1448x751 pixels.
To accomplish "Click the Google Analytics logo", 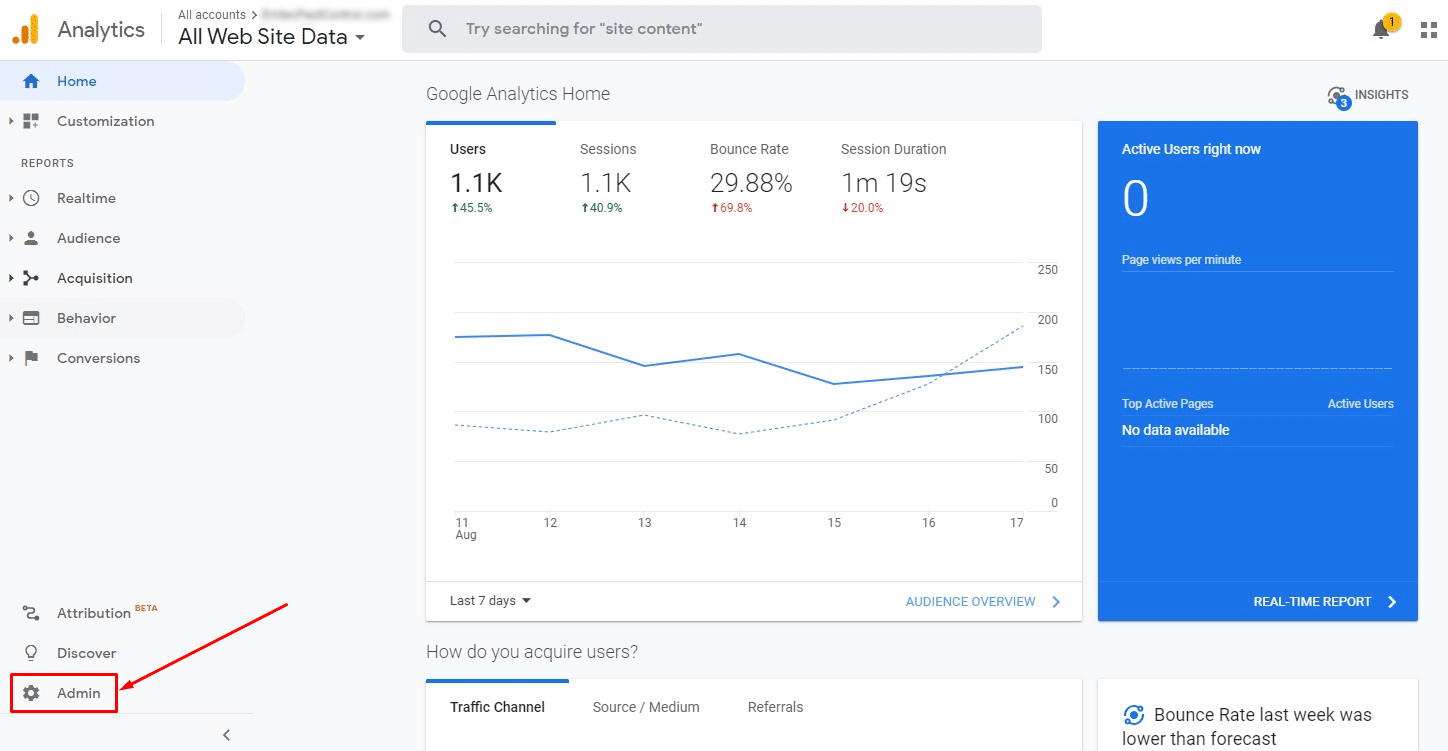I will tap(25, 29).
